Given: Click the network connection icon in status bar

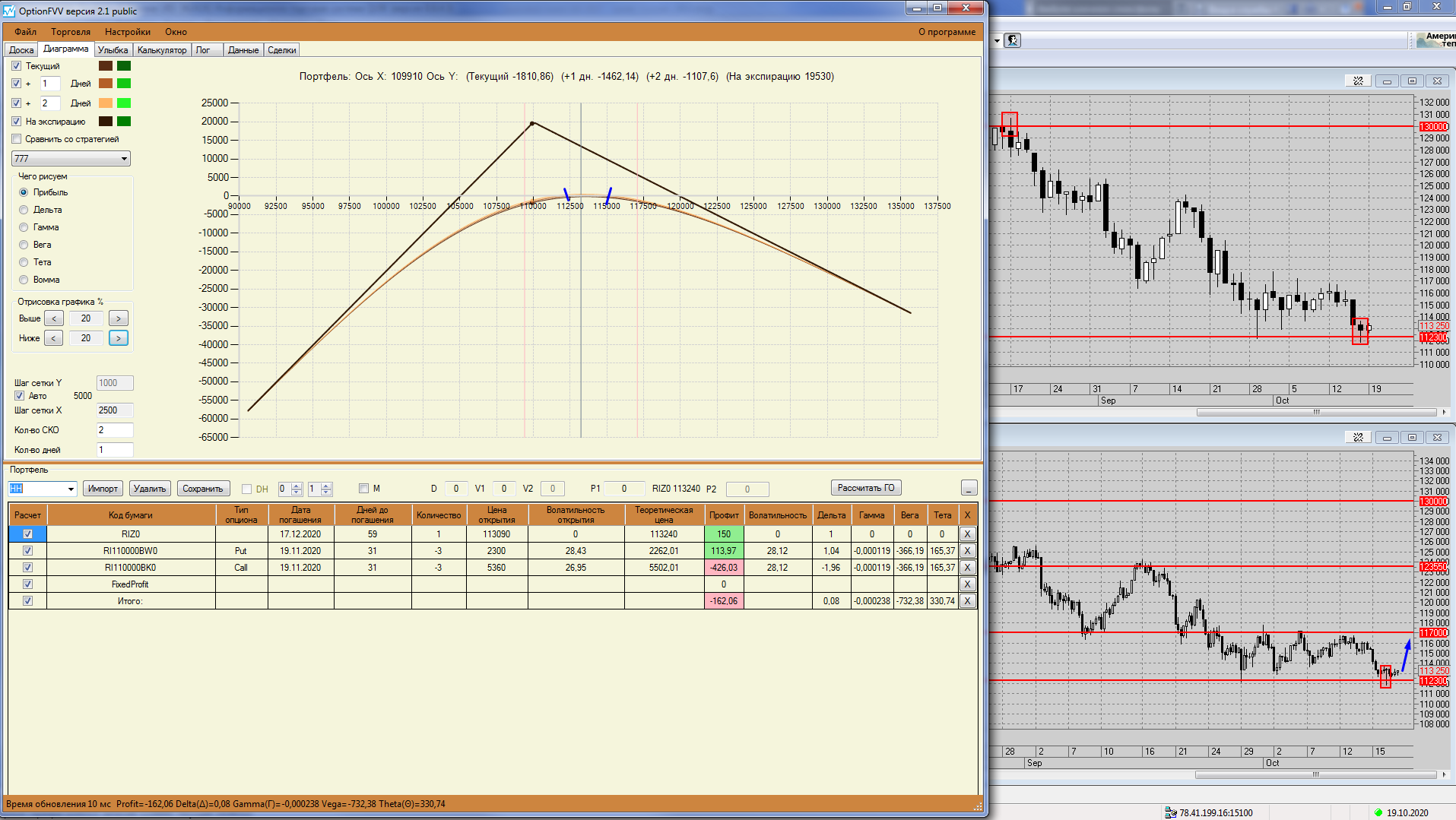Looking at the screenshot, I should point(1170,812).
